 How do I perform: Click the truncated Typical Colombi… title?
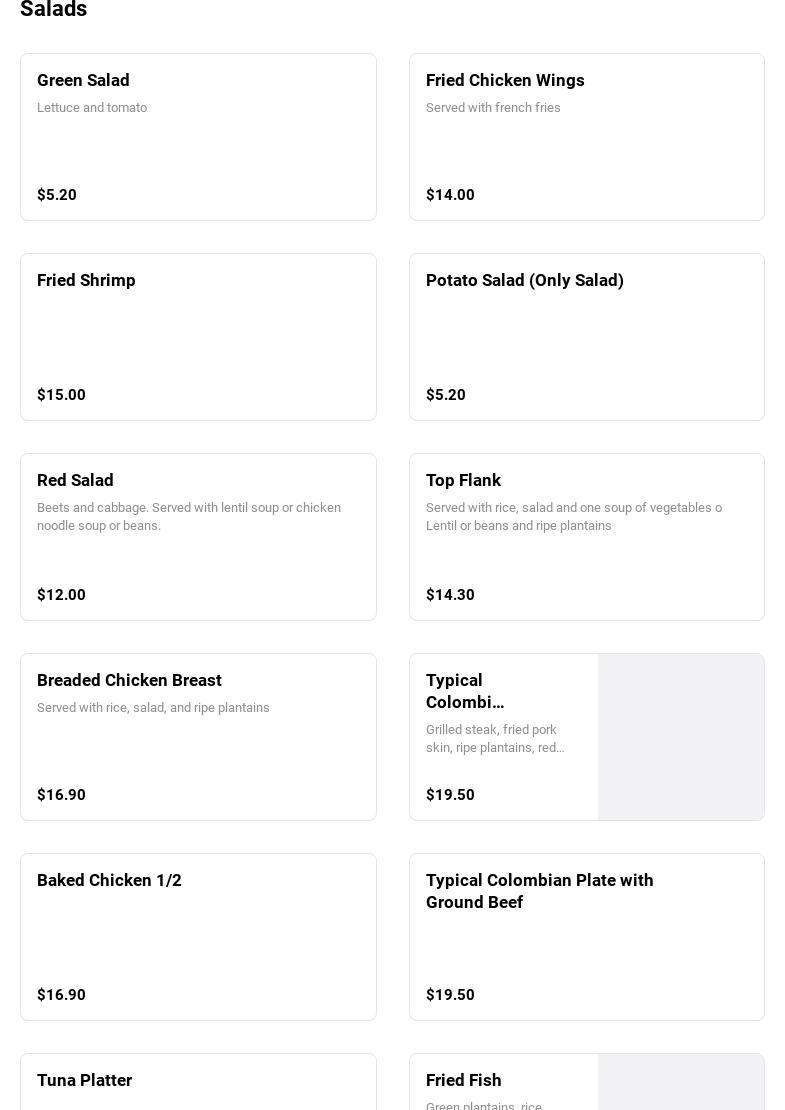[x=465, y=691]
